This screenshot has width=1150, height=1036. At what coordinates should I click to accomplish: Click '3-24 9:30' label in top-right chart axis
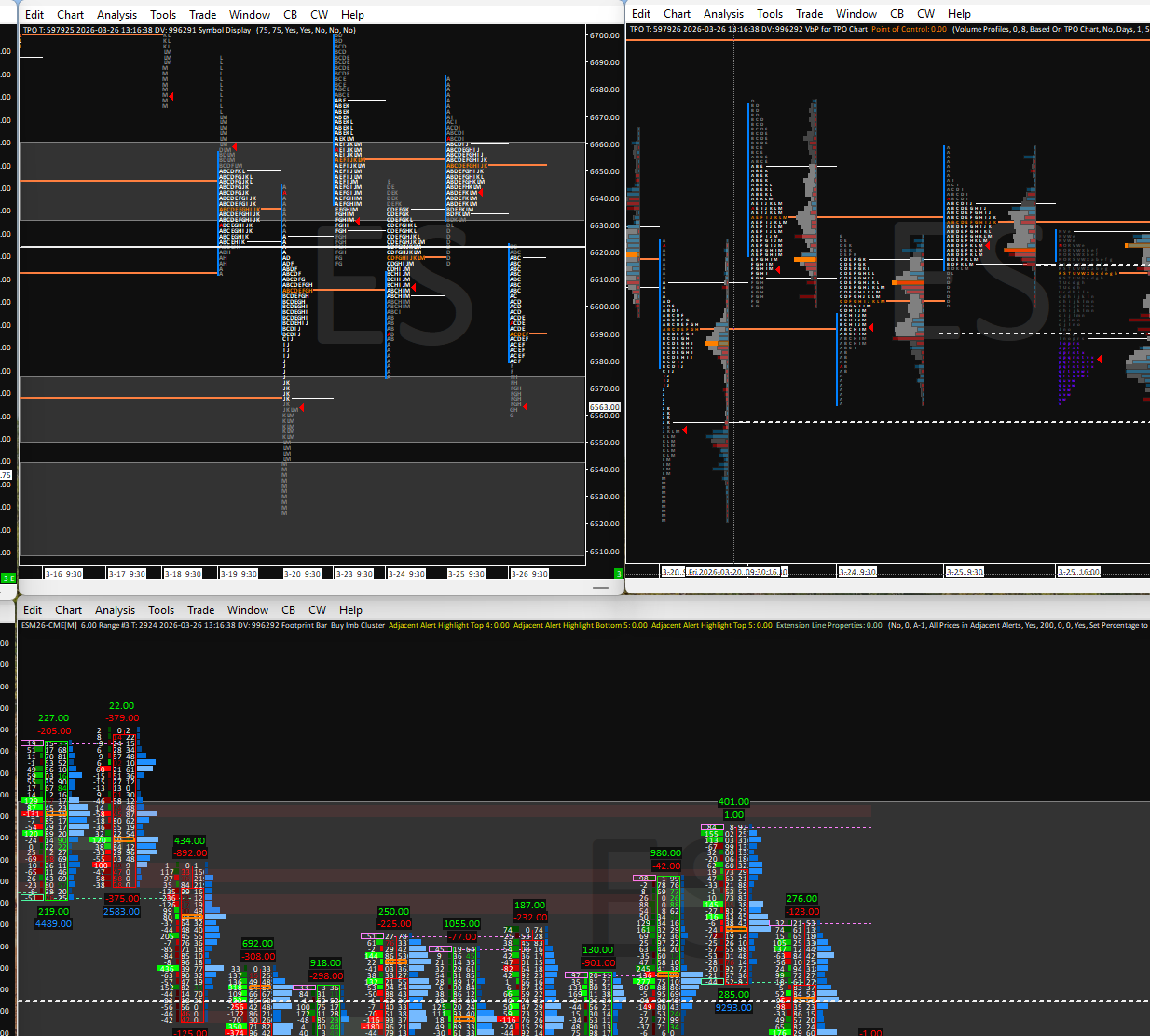click(857, 572)
